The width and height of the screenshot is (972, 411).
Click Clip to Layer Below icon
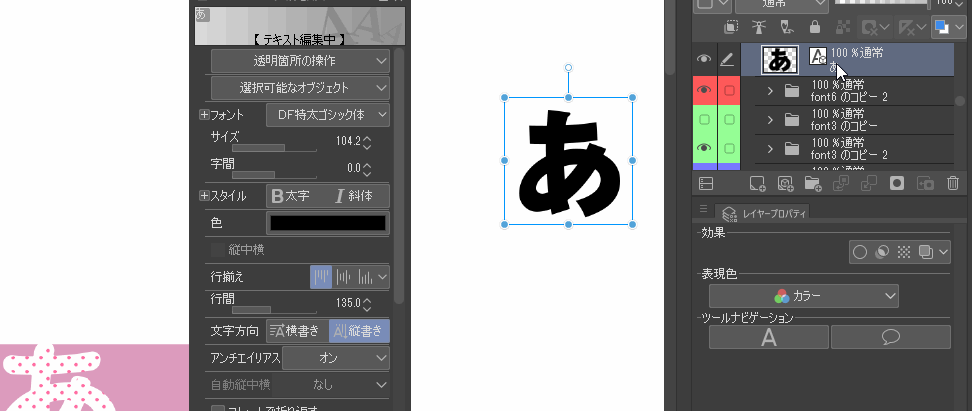[731, 27]
